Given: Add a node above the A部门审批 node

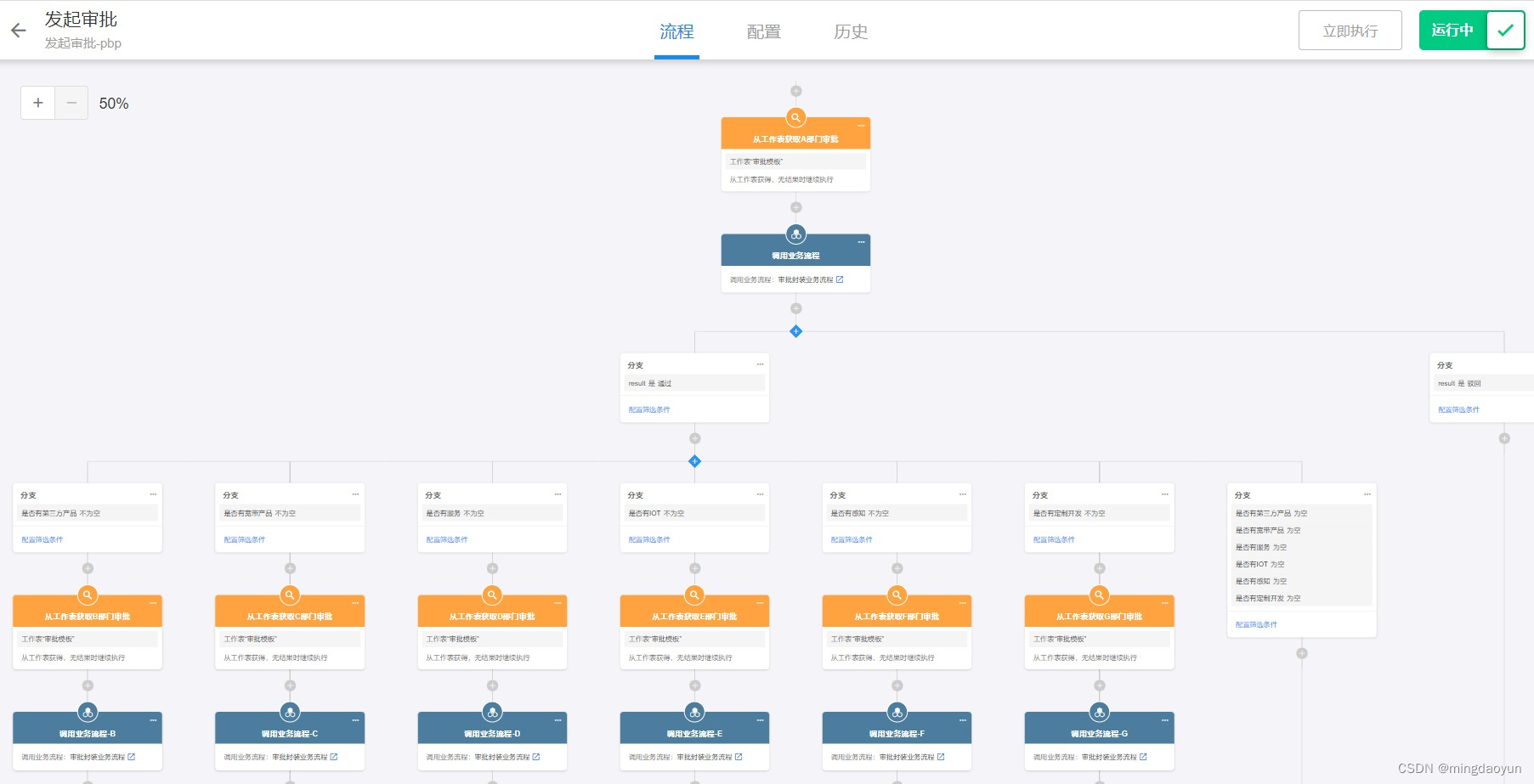Looking at the screenshot, I should click(x=795, y=91).
